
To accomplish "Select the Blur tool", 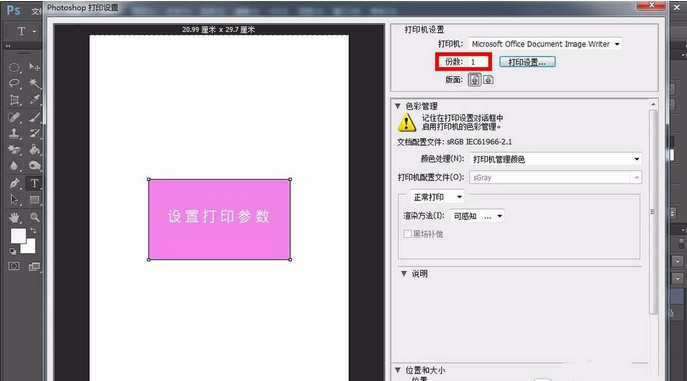I will point(14,166).
